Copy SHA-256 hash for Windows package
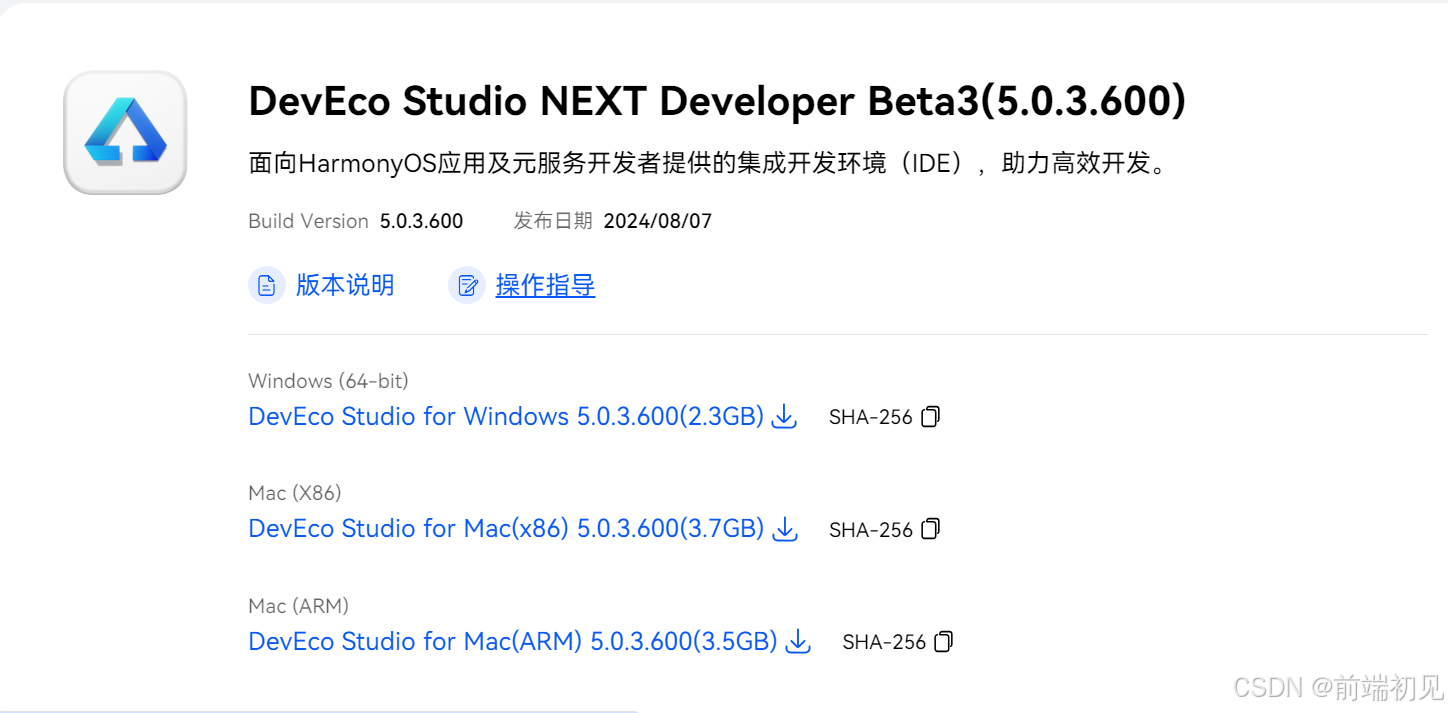Viewport: 1448px width, 713px height. [931, 417]
